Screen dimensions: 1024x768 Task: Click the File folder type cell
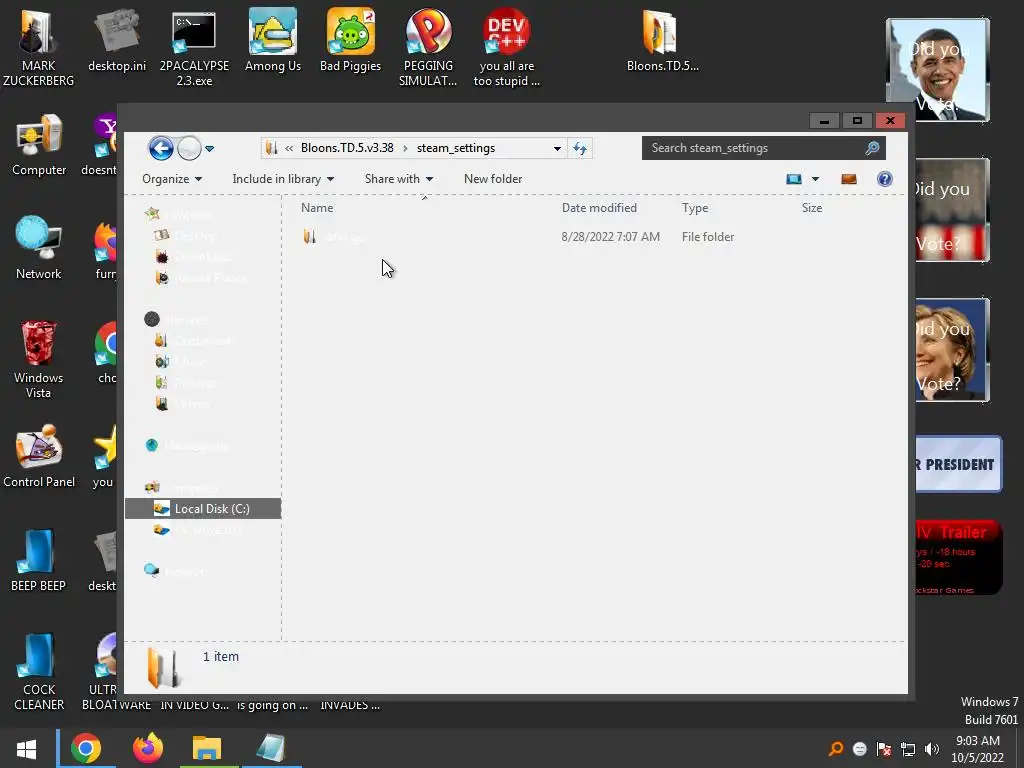tap(708, 236)
